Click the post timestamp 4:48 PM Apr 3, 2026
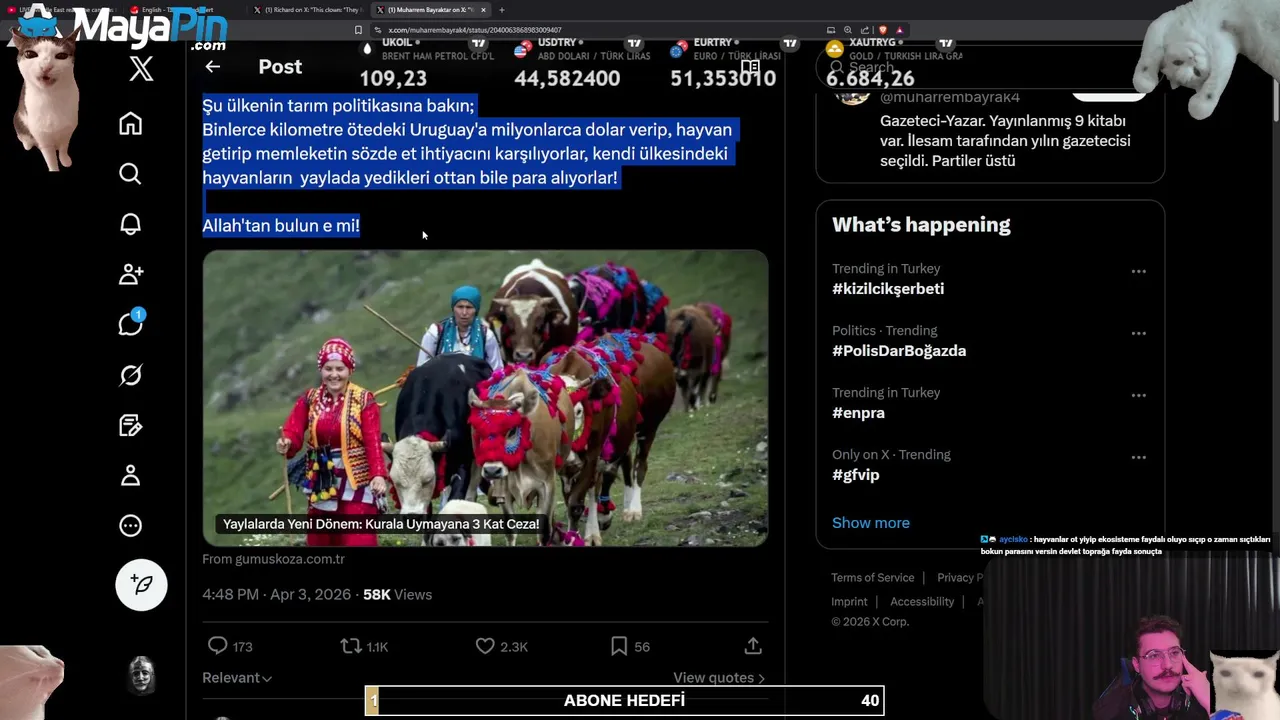The image size is (1280, 720). coord(277,594)
